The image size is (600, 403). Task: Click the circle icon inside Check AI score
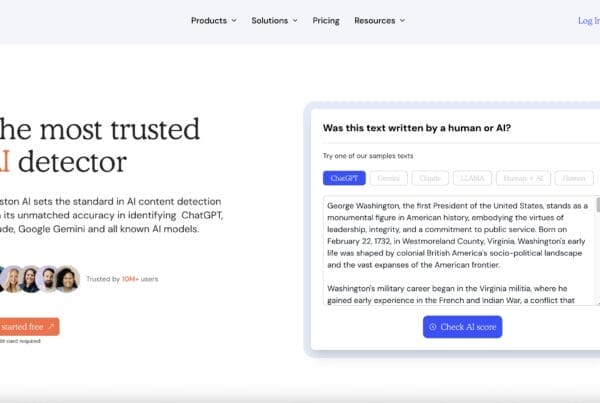433,327
